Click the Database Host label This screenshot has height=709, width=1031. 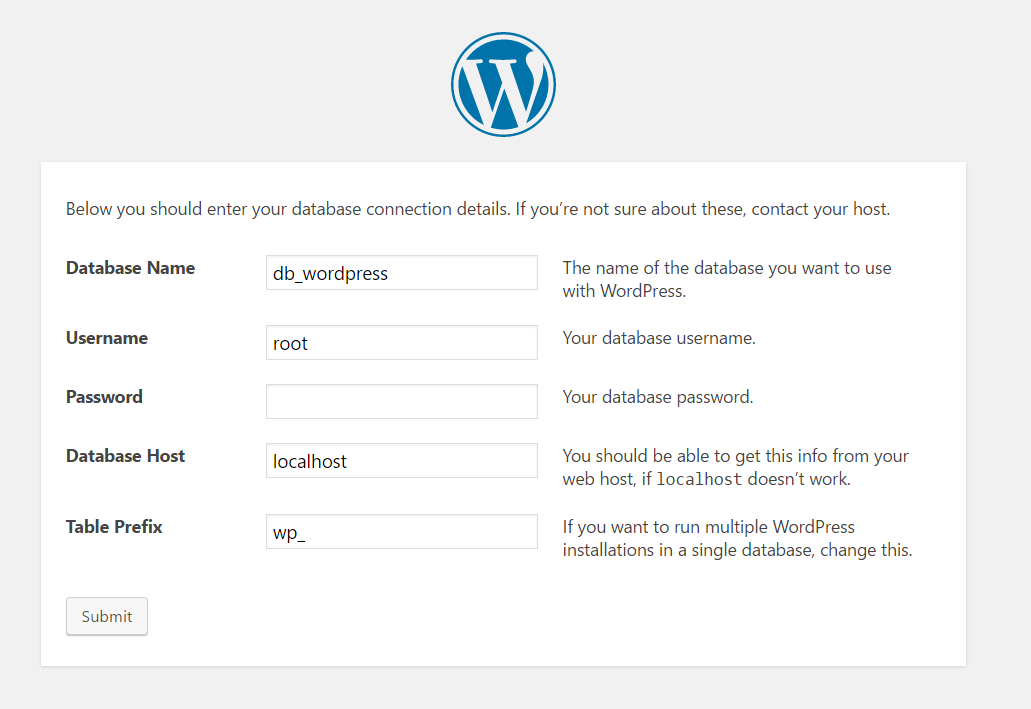click(x=125, y=456)
